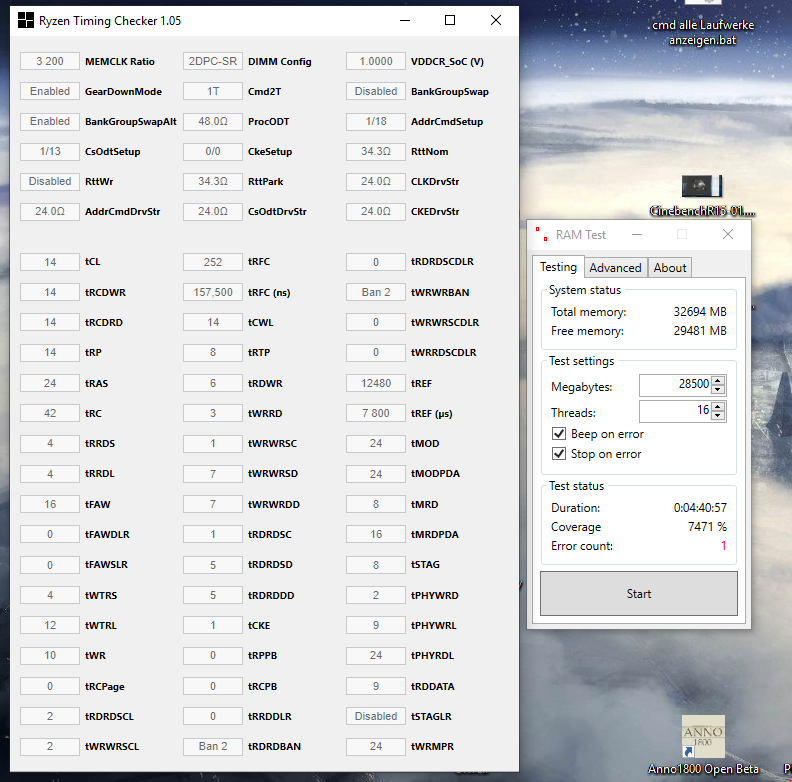This screenshot has height=782, width=792.
Task: Click the RttWr Disabled field
Action: pos(50,181)
